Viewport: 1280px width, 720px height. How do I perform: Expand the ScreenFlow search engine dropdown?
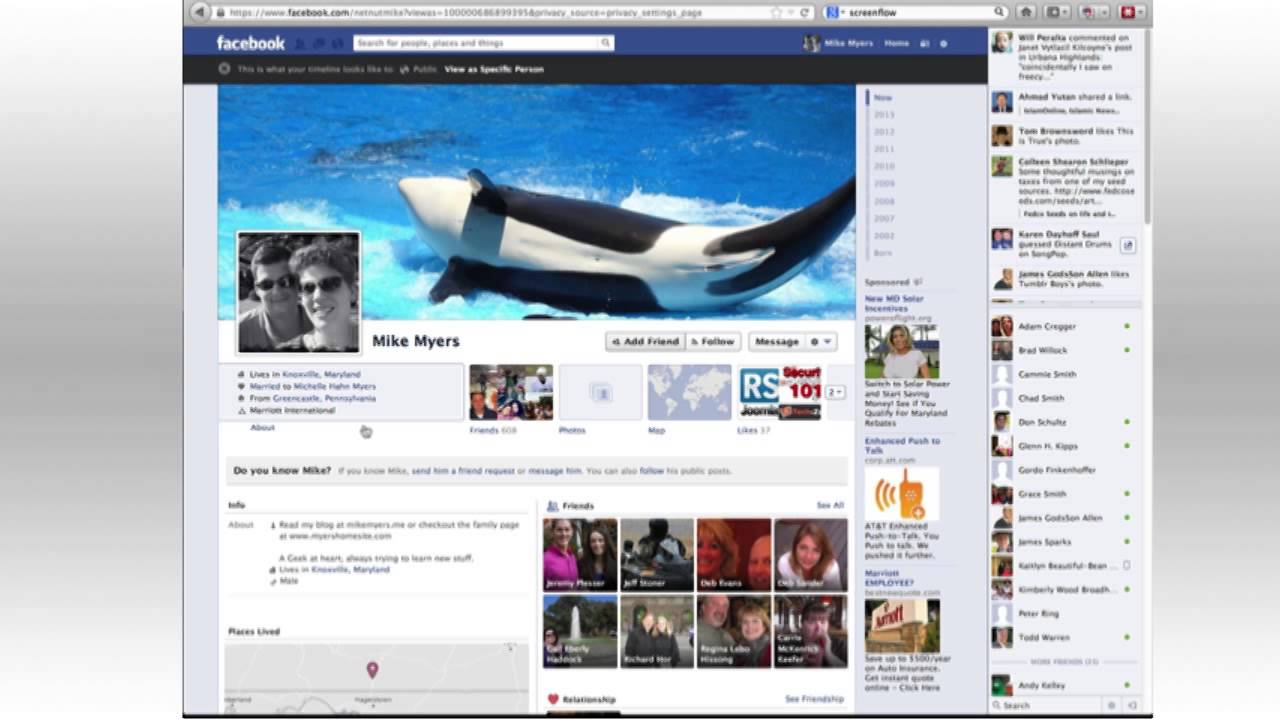[x=838, y=12]
